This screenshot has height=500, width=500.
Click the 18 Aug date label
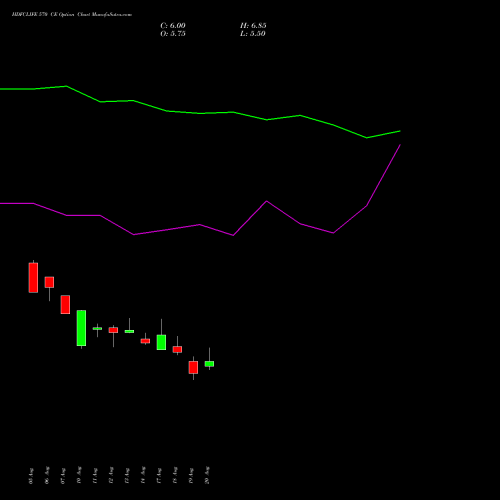pos(175,476)
